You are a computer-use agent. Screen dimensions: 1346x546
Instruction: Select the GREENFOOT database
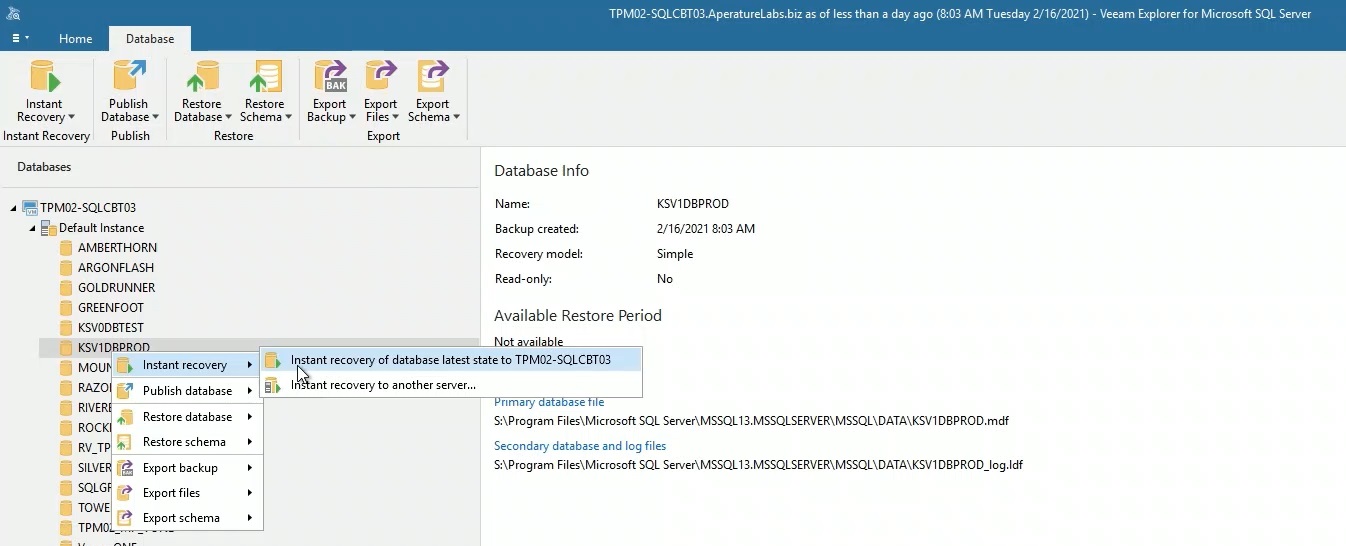(x=110, y=308)
